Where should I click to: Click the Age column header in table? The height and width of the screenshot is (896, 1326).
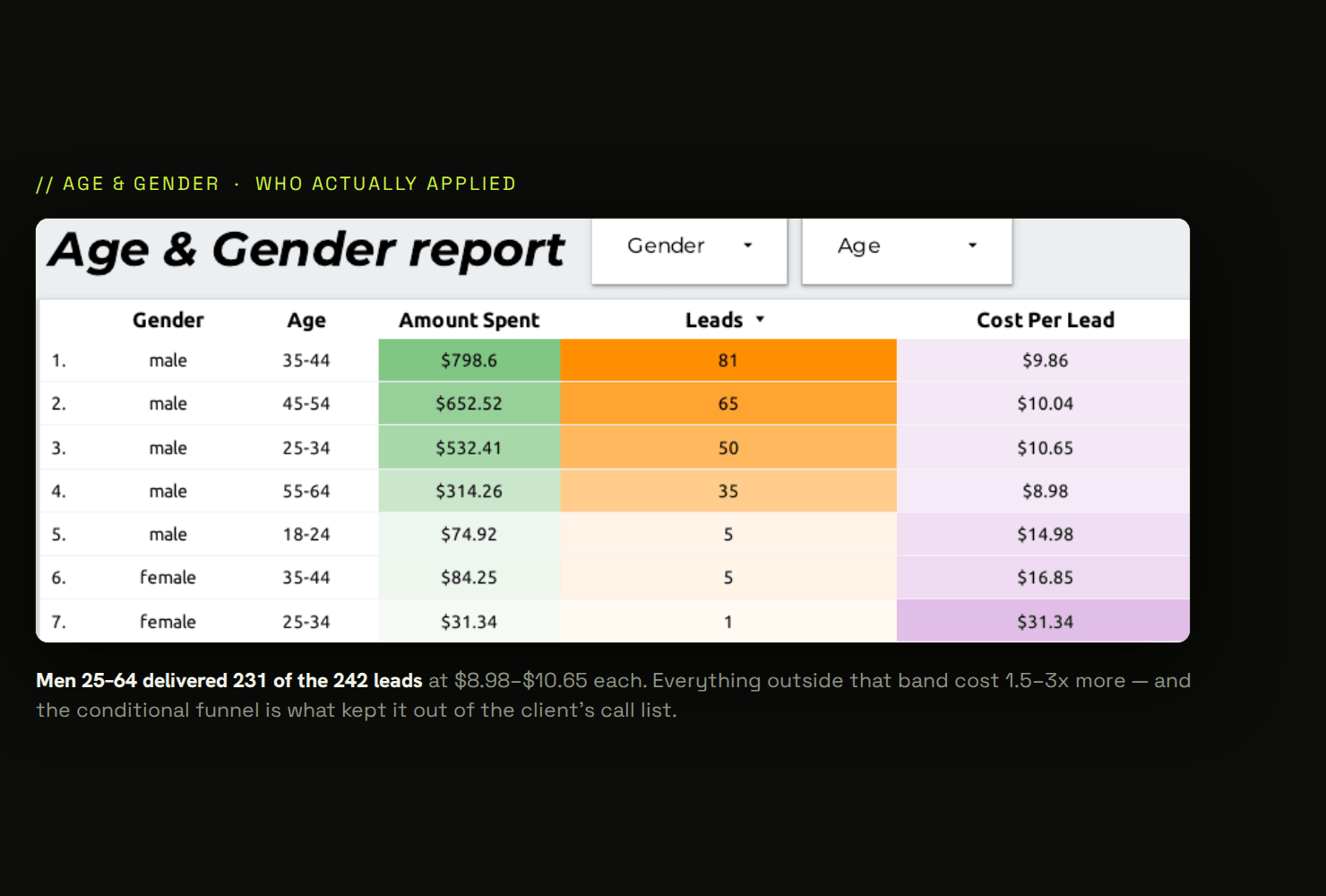pyautogui.click(x=306, y=320)
